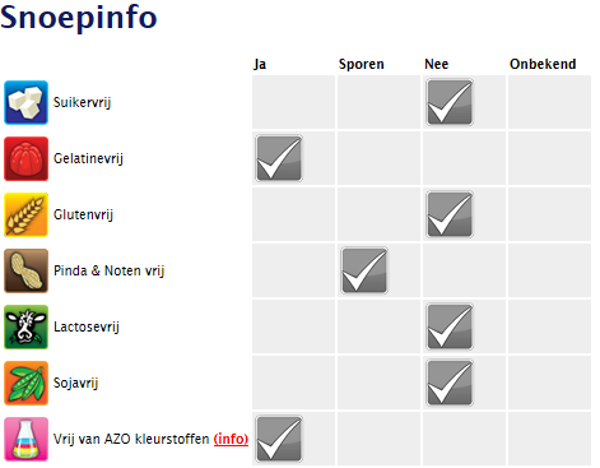600x468 pixels.
Task: Click the Sporen column header
Action: [x=362, y=64]
